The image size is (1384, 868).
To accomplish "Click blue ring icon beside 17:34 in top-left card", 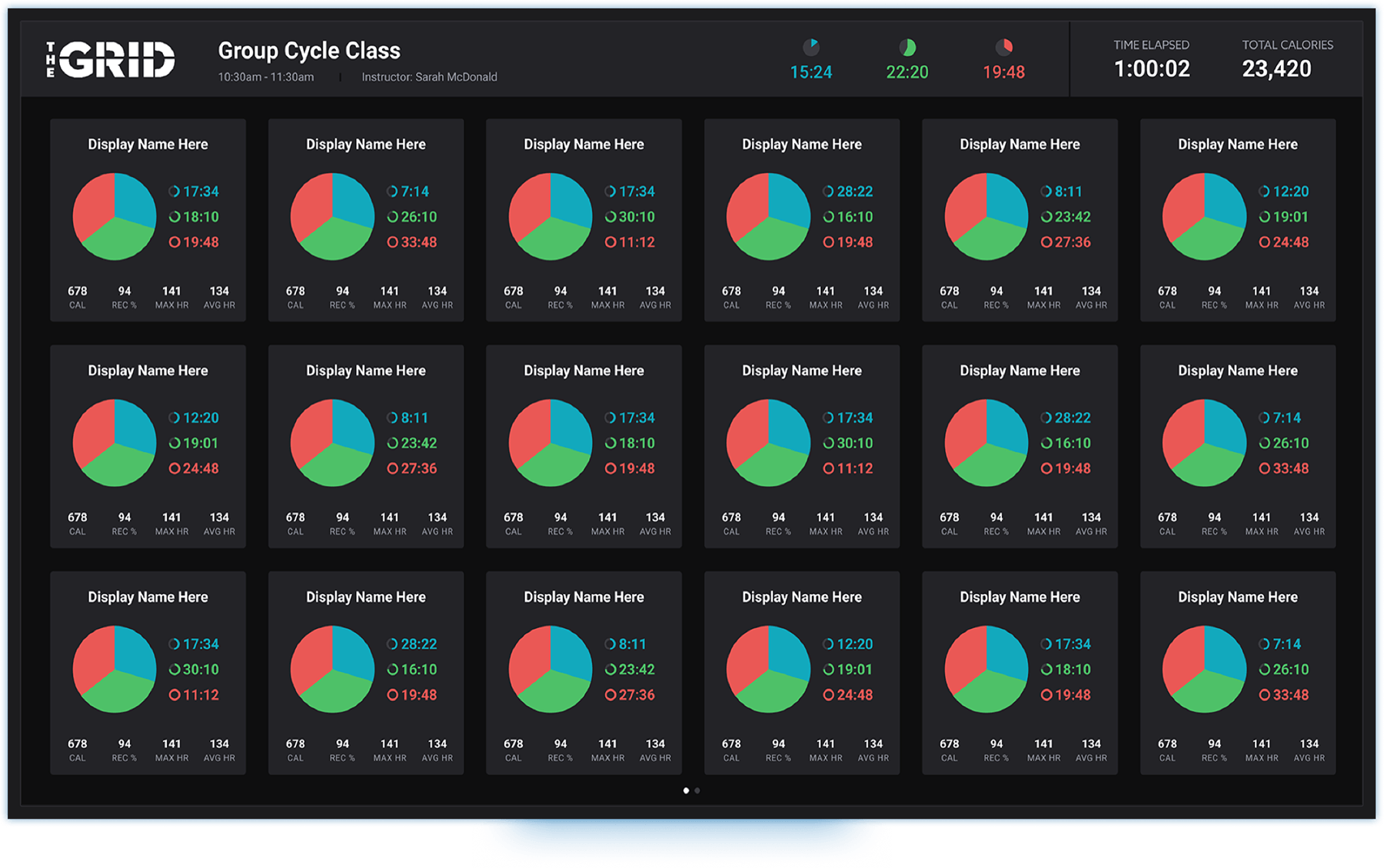I will pos(175,191).
